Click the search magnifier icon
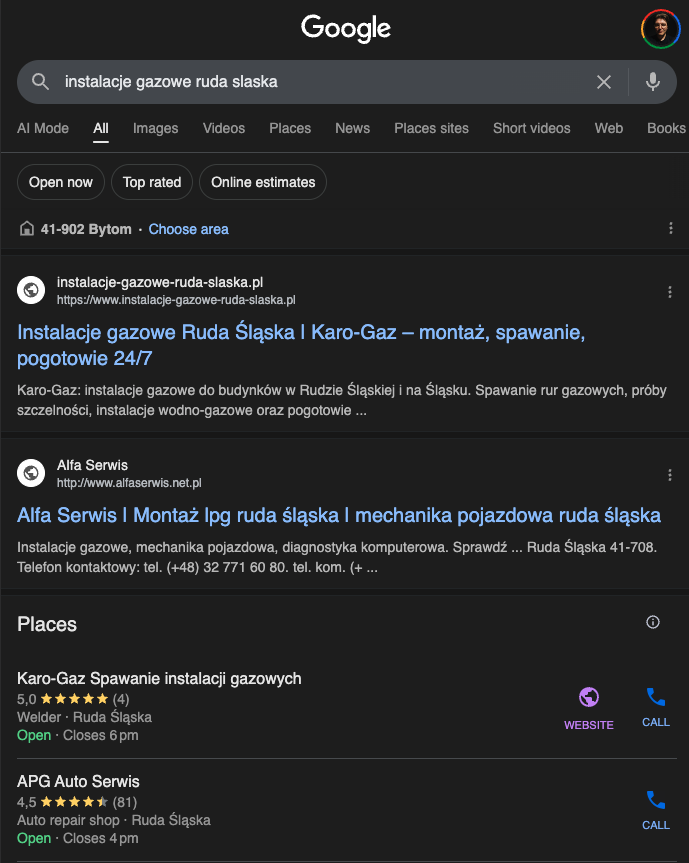This screenshot has height=863, width=689. click(40, 82)
